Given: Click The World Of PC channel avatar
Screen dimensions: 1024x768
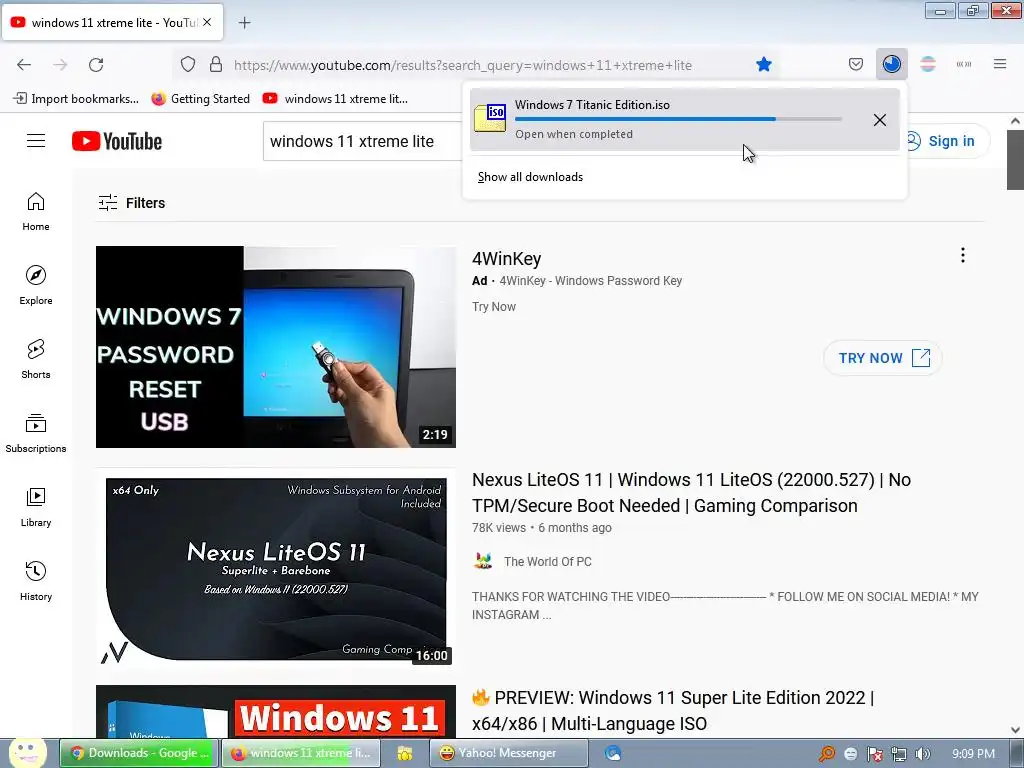Looking at the screenshot, I should (483, 561).
